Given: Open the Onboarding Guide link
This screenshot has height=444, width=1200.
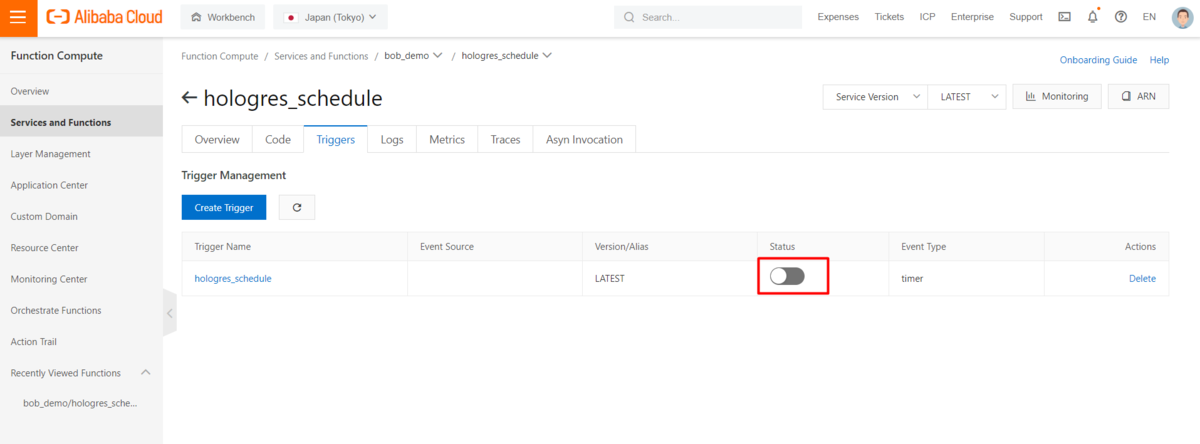Looking at the screenshot, I should 1098,60.
